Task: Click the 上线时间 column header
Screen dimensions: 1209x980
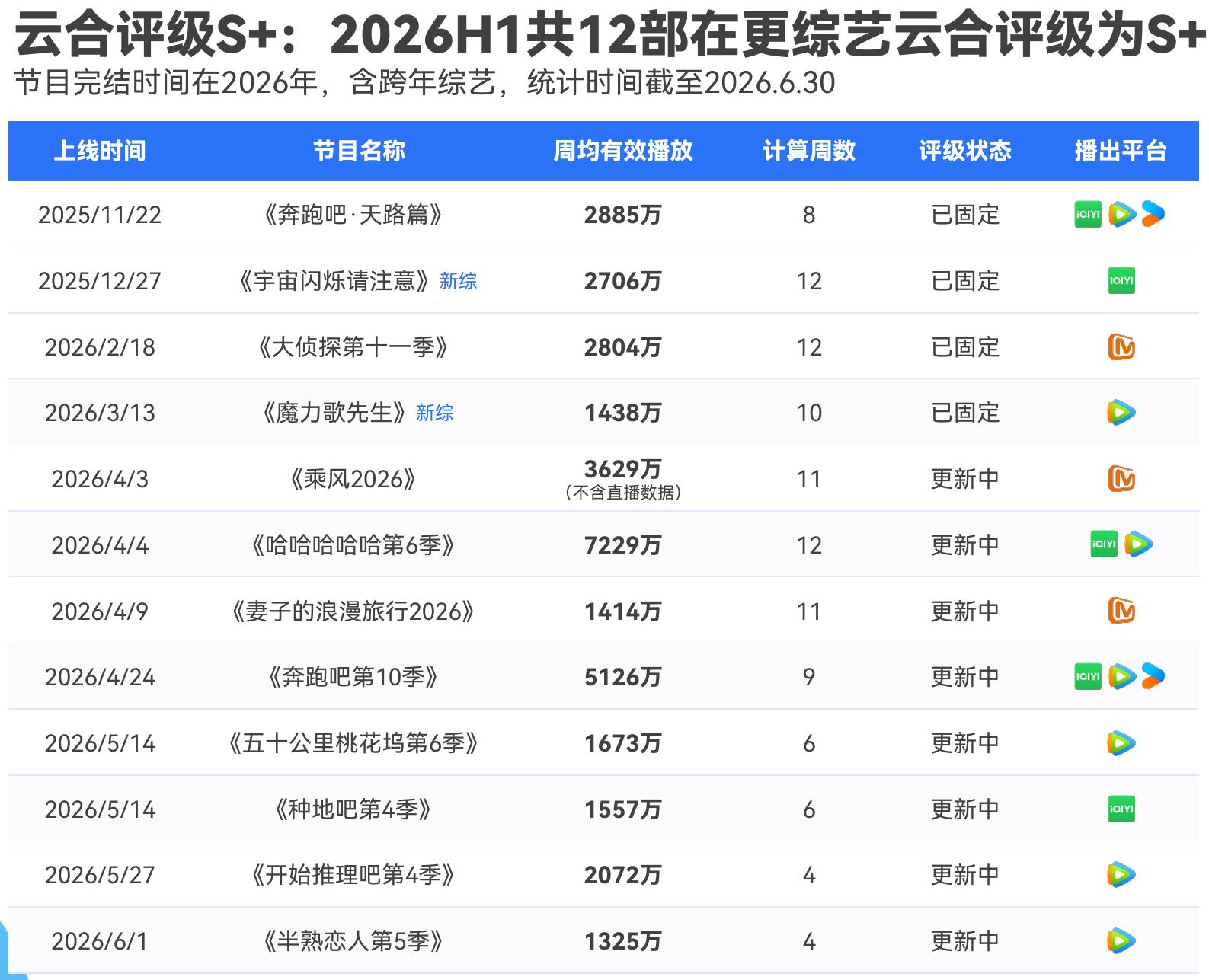Action: click(100, 151)
